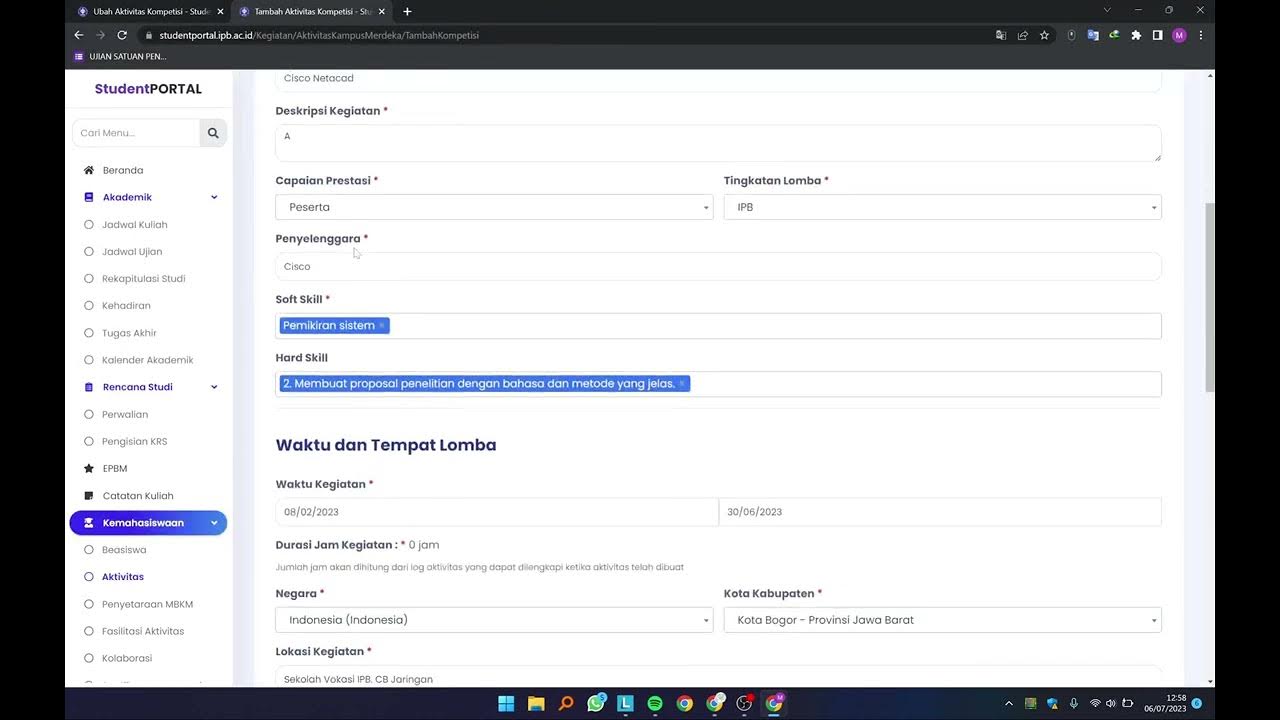This screenshot has height=720, width=1280.
Task: Switch to Ubah Aktivitas Kompetisi tab
Action: tap(150, 12)
